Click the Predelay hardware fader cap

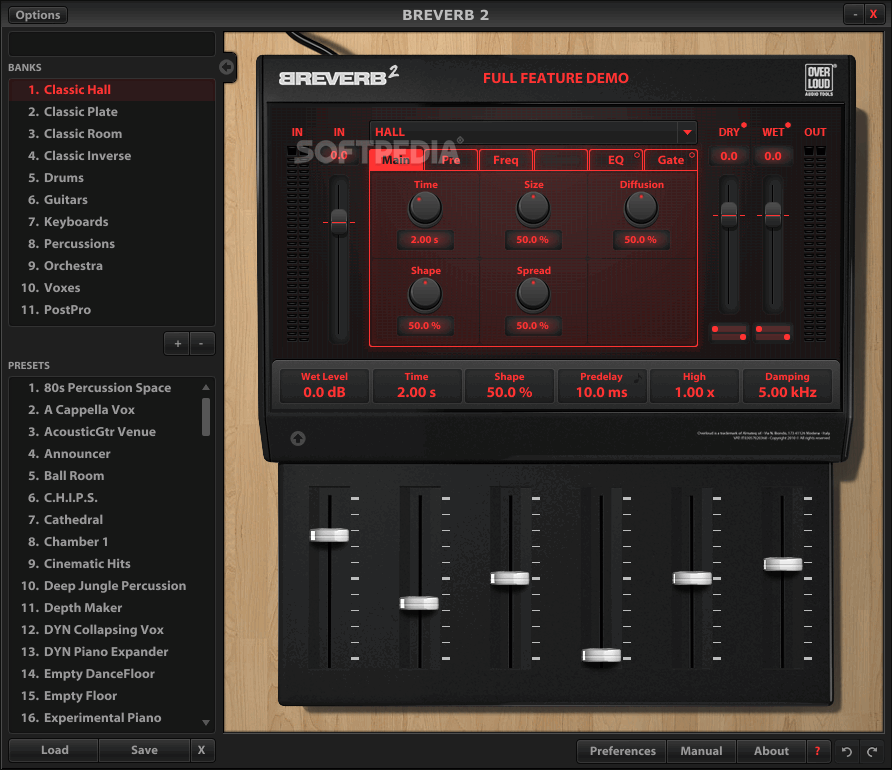click(601, 655)
